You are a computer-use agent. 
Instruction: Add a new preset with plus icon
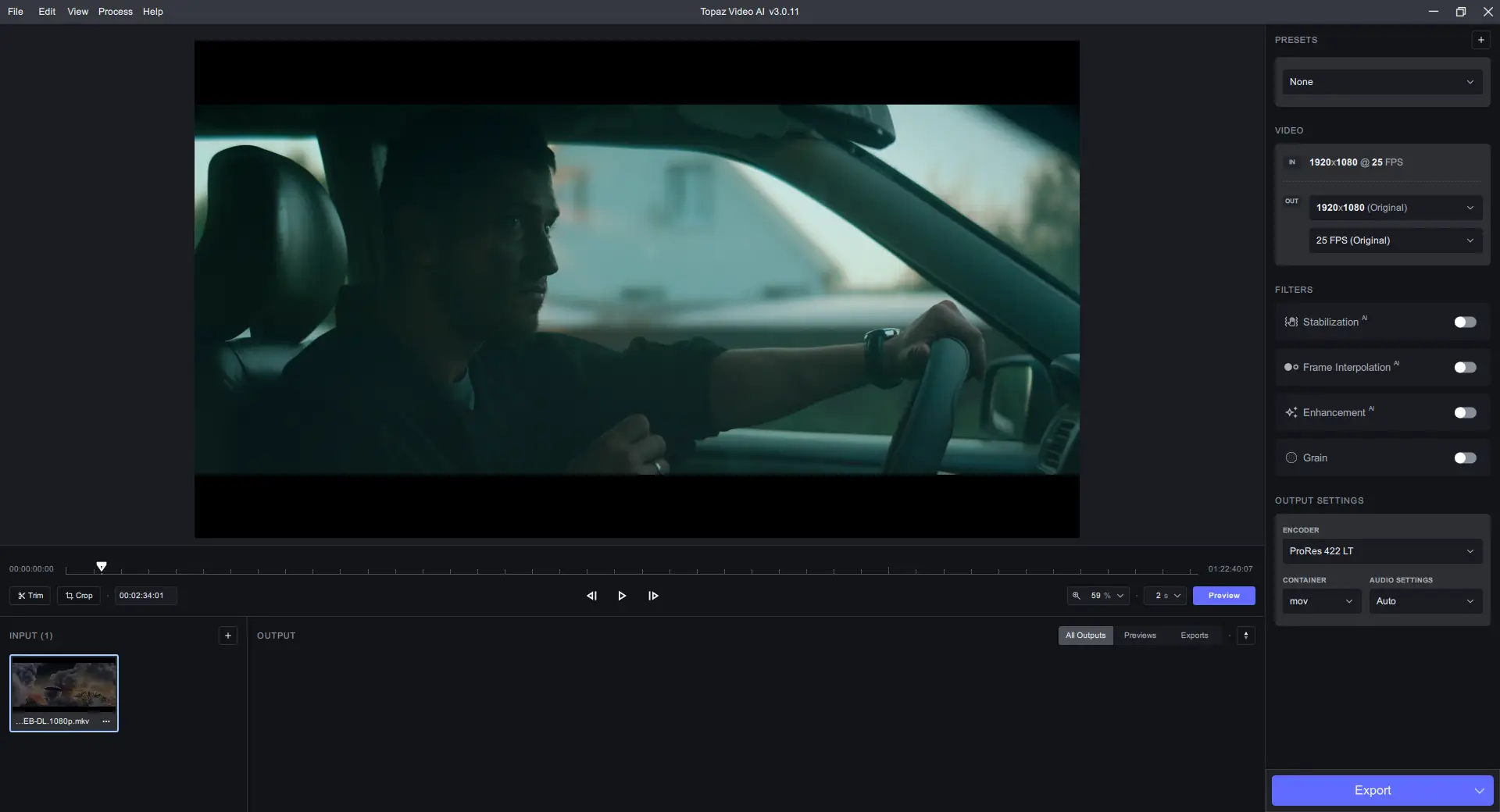point(1480,40)
